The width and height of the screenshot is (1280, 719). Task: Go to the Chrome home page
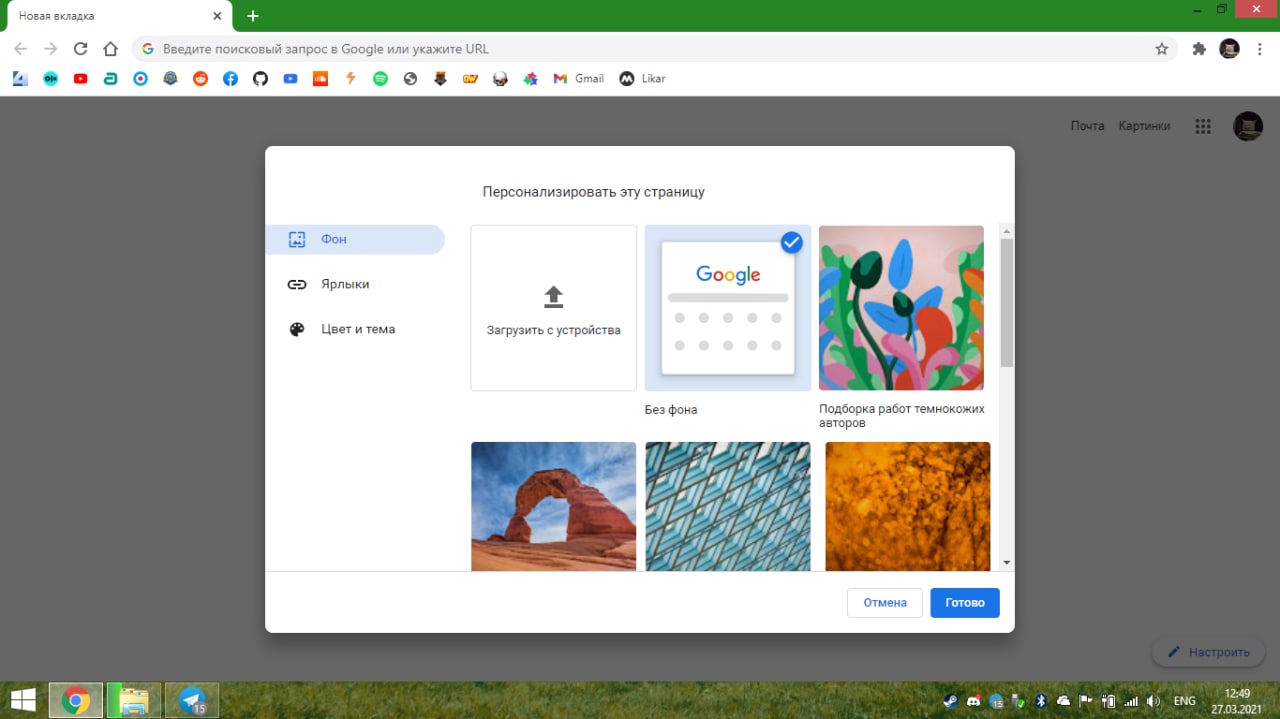(x=111, y=48)
